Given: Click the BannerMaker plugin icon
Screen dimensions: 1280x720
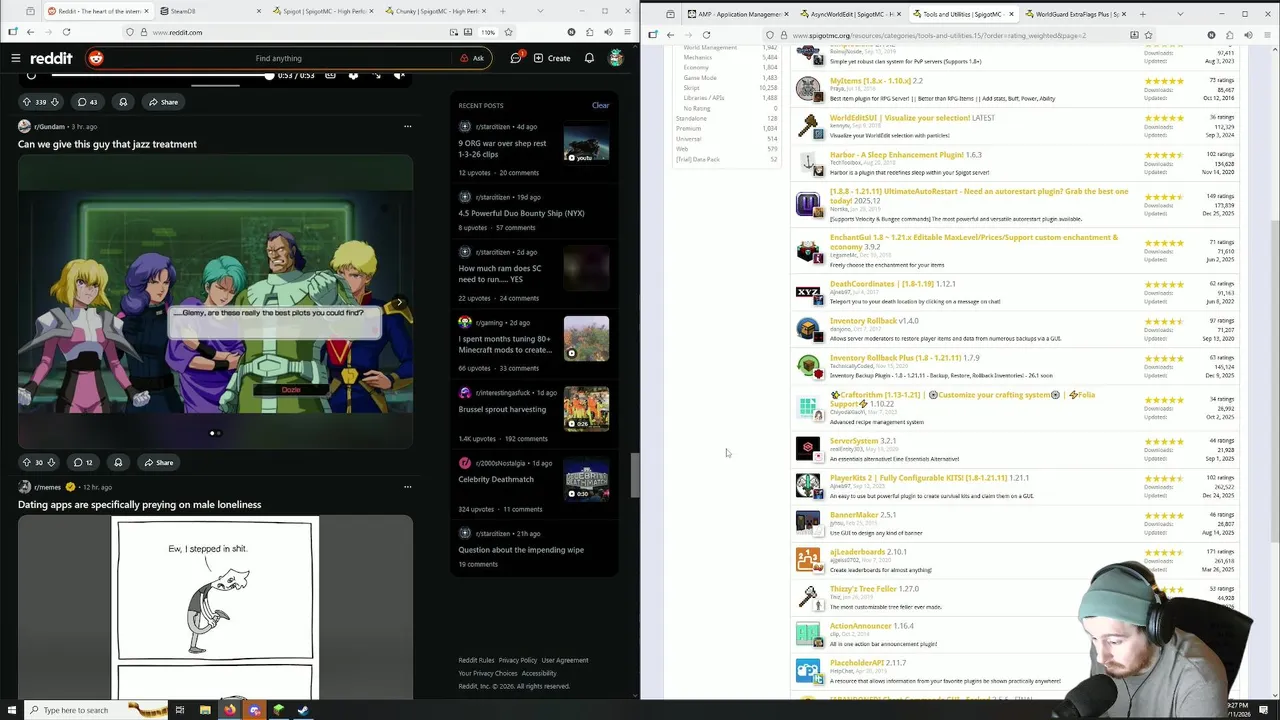Looking at the screenshot, I should 808,522.
